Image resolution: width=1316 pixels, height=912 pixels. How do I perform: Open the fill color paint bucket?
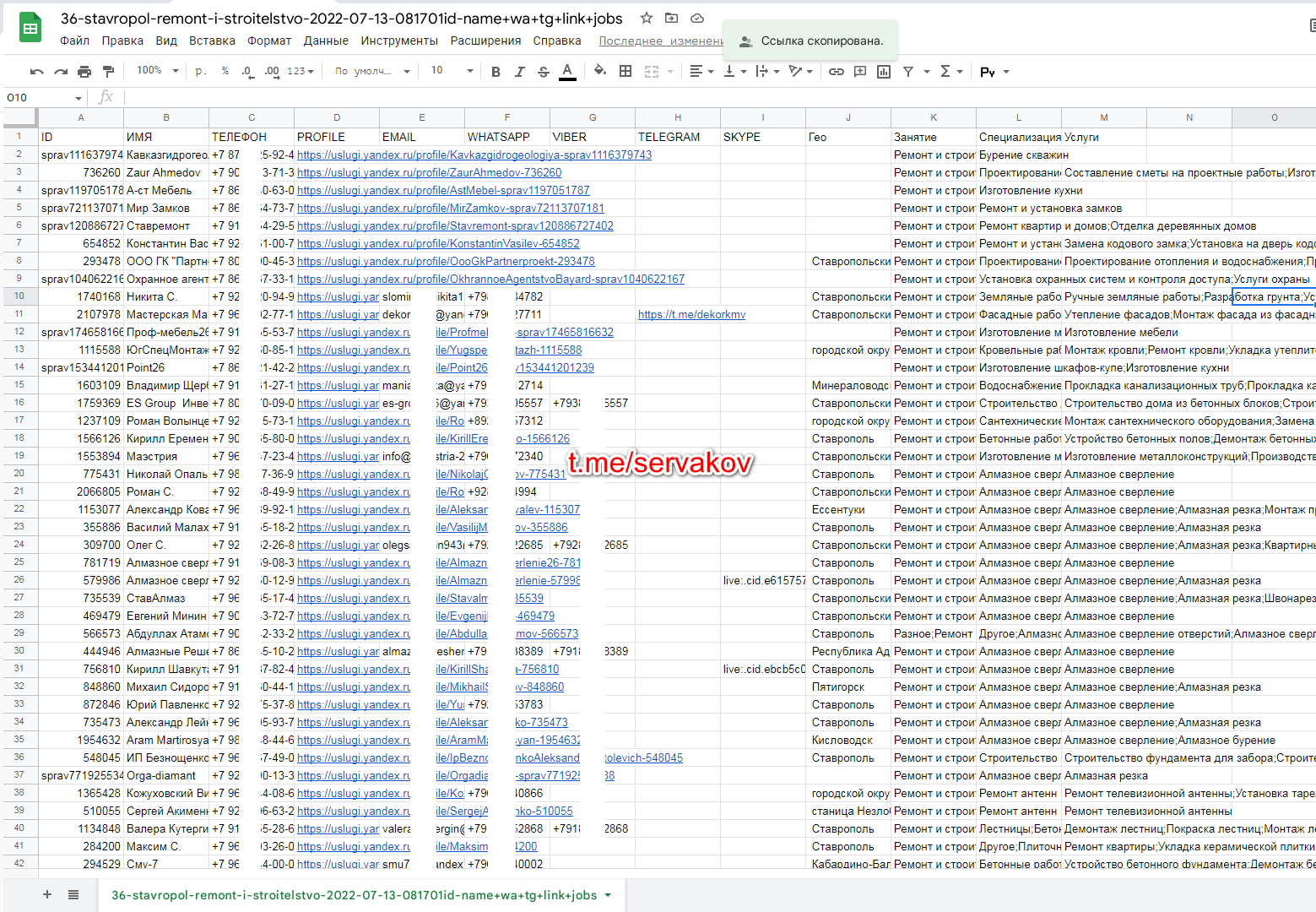click(599, 71)
